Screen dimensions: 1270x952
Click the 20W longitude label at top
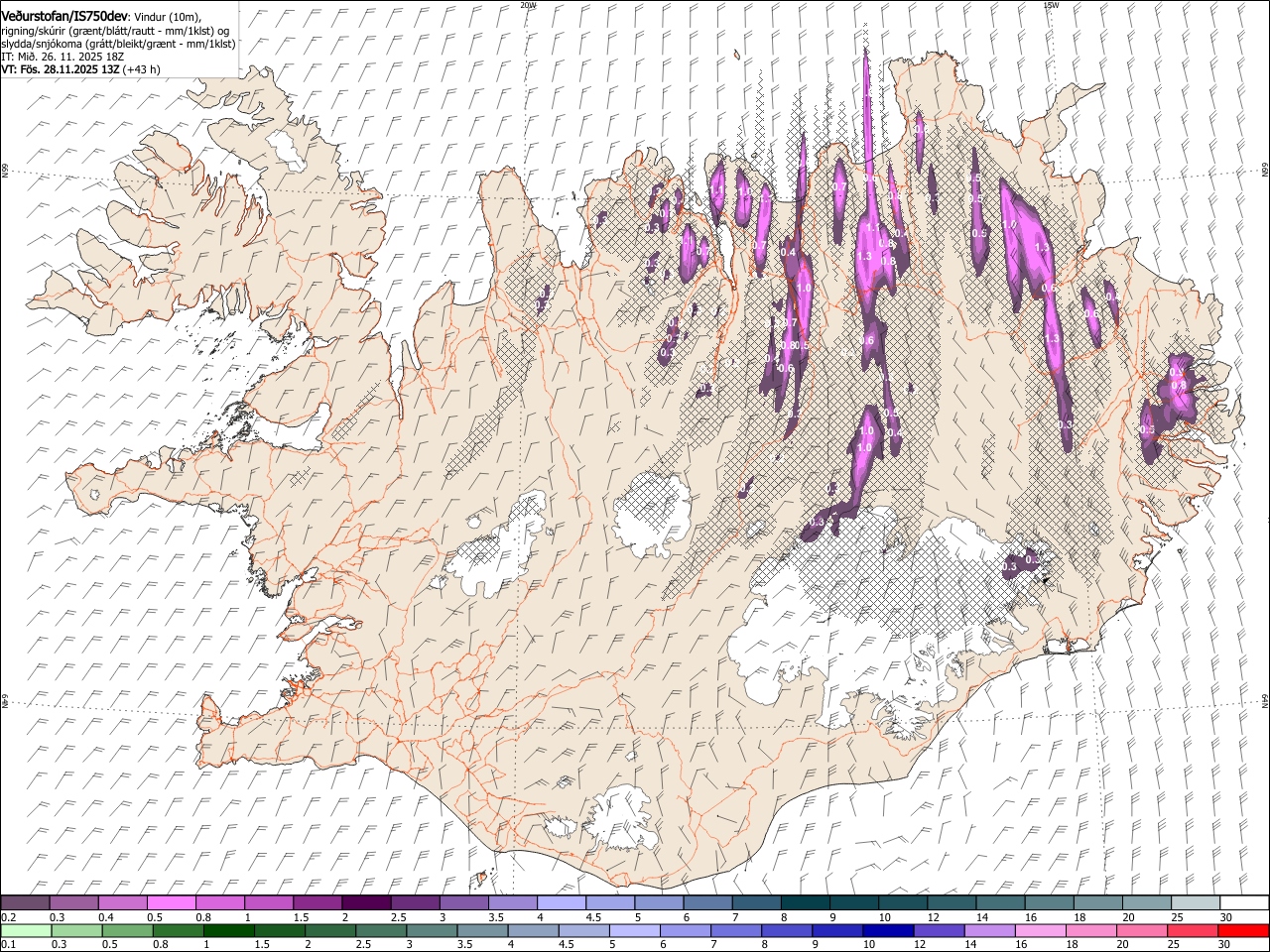528,5
